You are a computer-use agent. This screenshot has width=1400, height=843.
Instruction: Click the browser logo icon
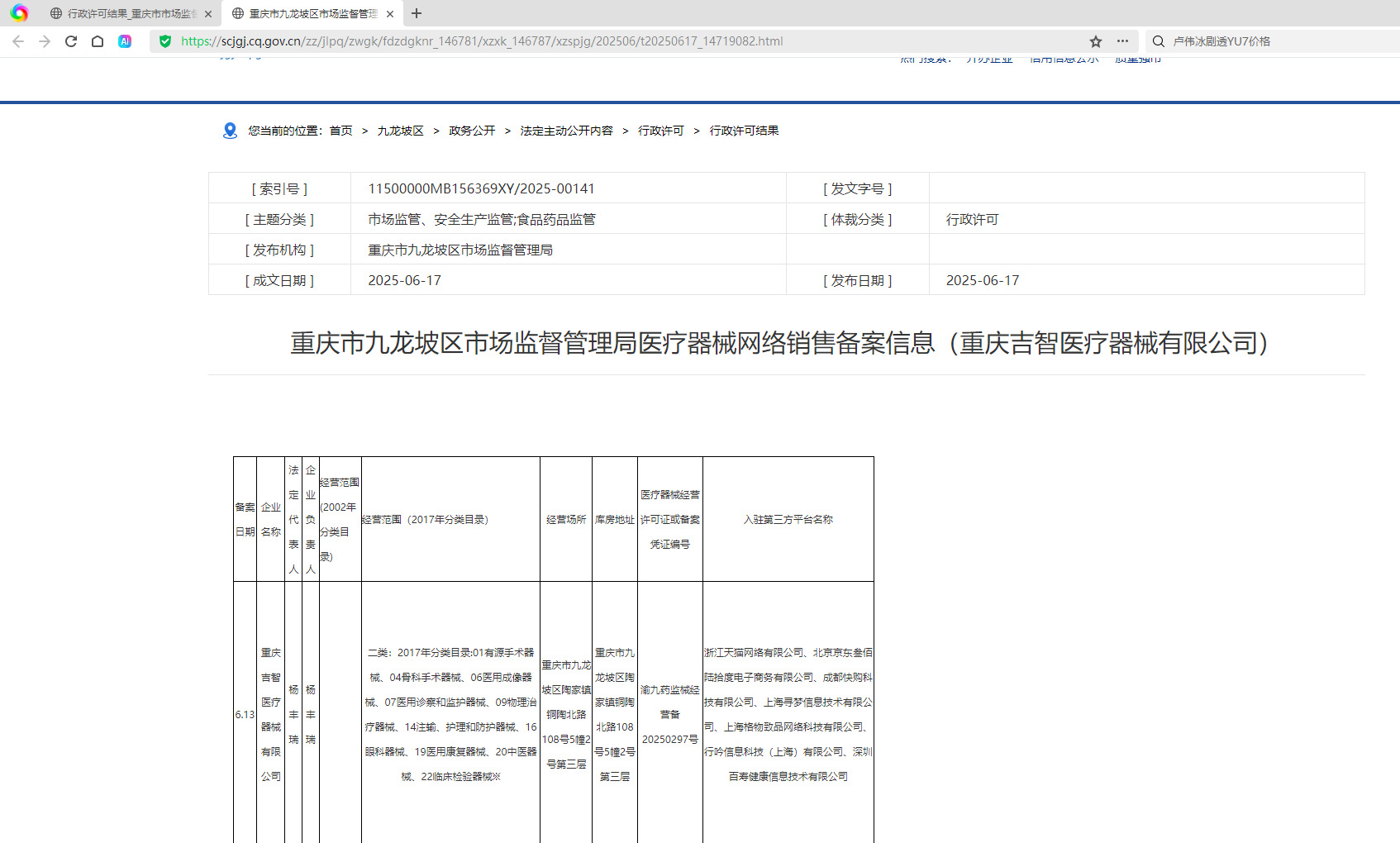click(19, 13)
